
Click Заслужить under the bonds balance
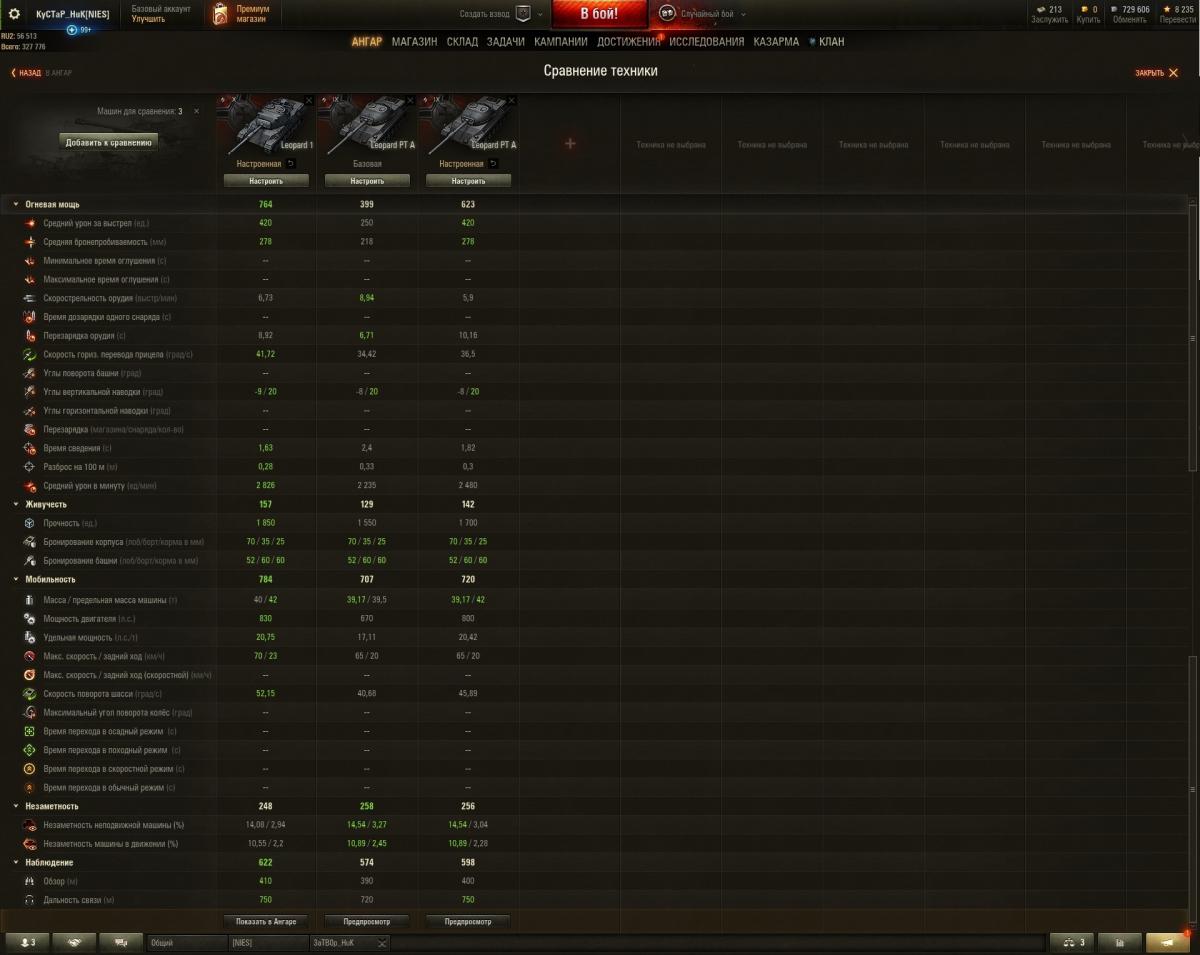[x=1049, y=20]
